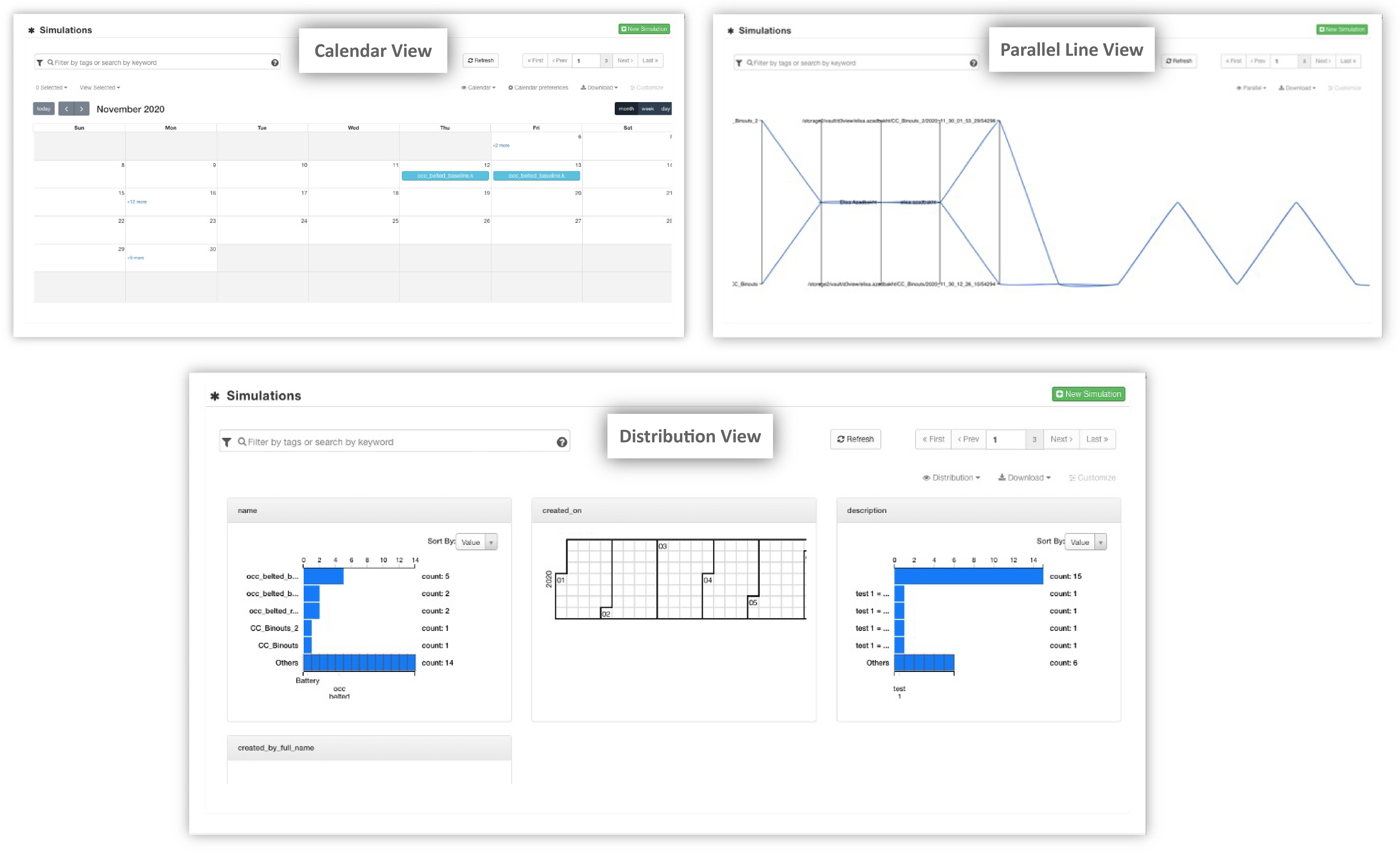Screen dimensions: 1400x854
Task: Click the today button
Action: (44, 109)
